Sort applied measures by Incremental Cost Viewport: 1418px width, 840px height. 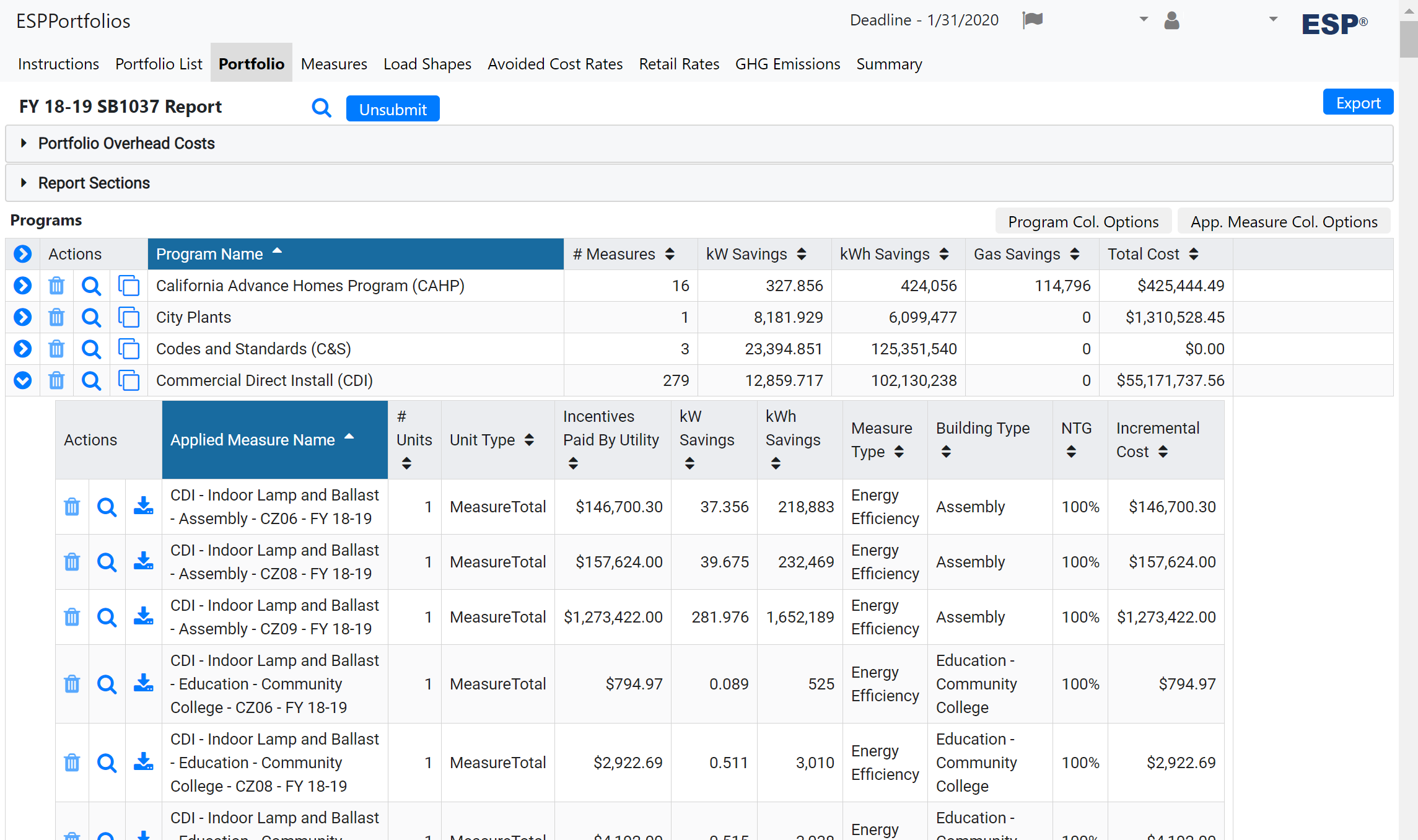point(1166,440)
